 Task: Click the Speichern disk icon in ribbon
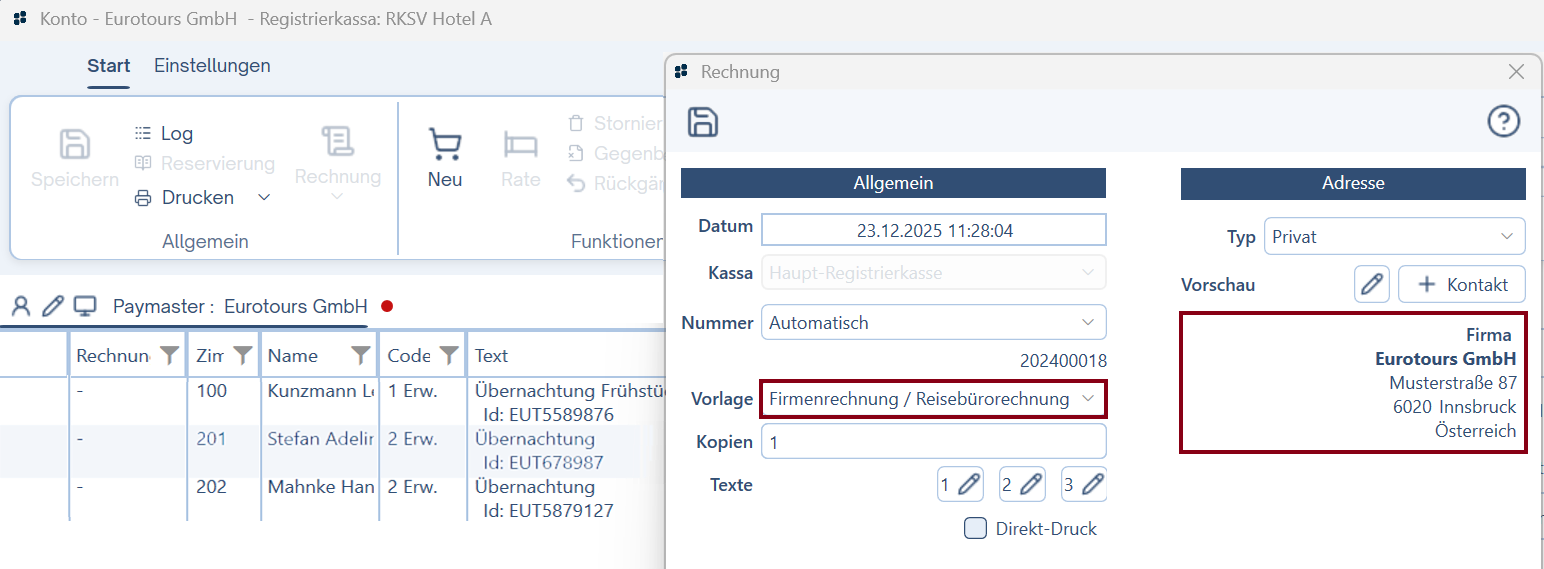(x=75, y=144)
